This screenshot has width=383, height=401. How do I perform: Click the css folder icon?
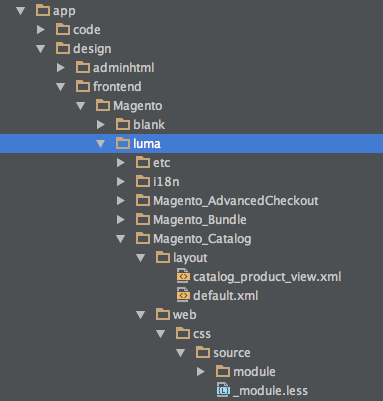(183, 333)
